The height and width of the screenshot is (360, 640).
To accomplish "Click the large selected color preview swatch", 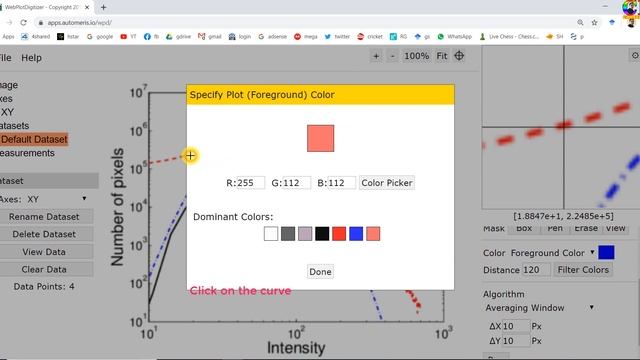I will coord(320,138).
